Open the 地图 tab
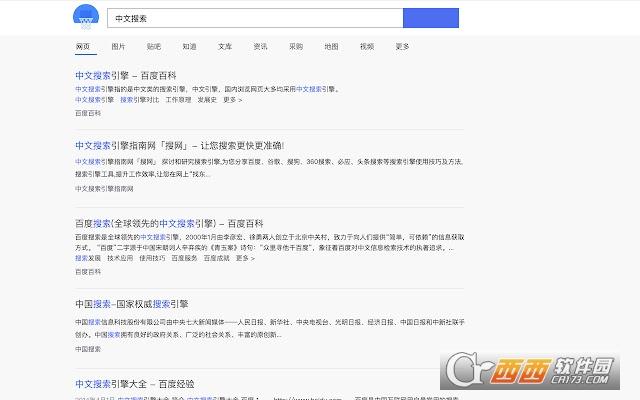The image size is (640, 400). point(331,47)
